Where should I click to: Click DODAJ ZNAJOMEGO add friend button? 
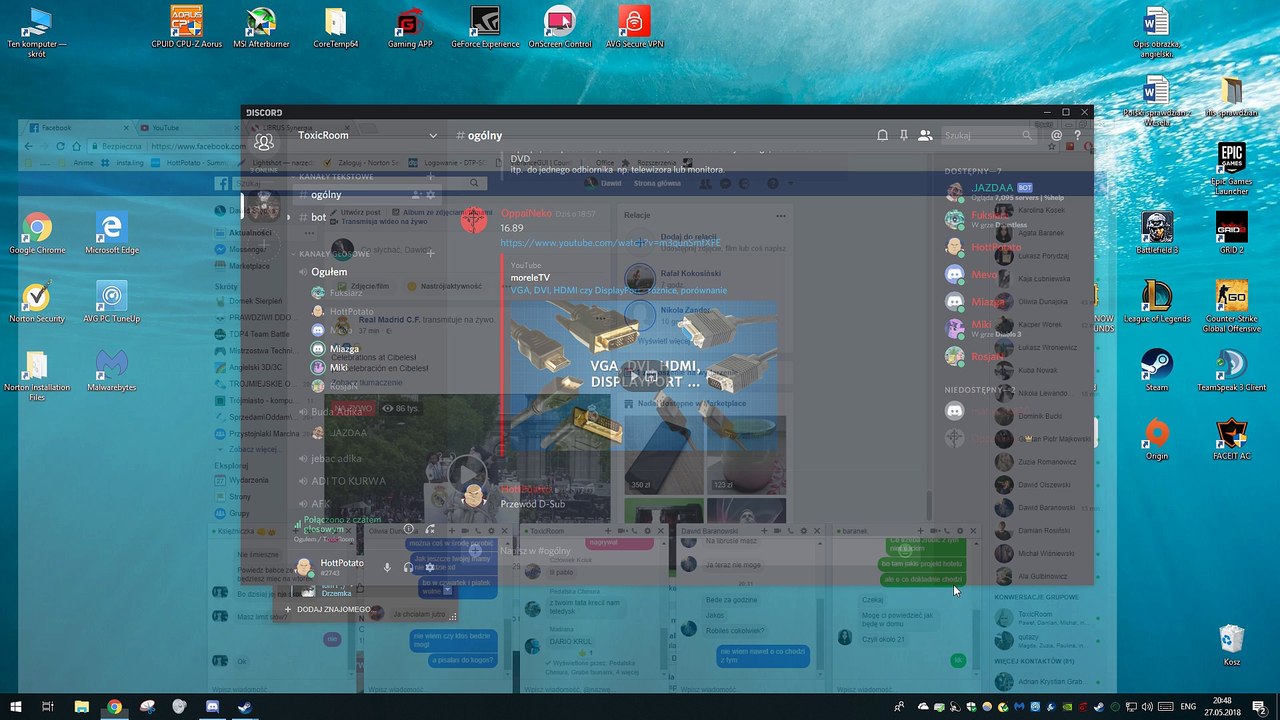tap(328, 609)
